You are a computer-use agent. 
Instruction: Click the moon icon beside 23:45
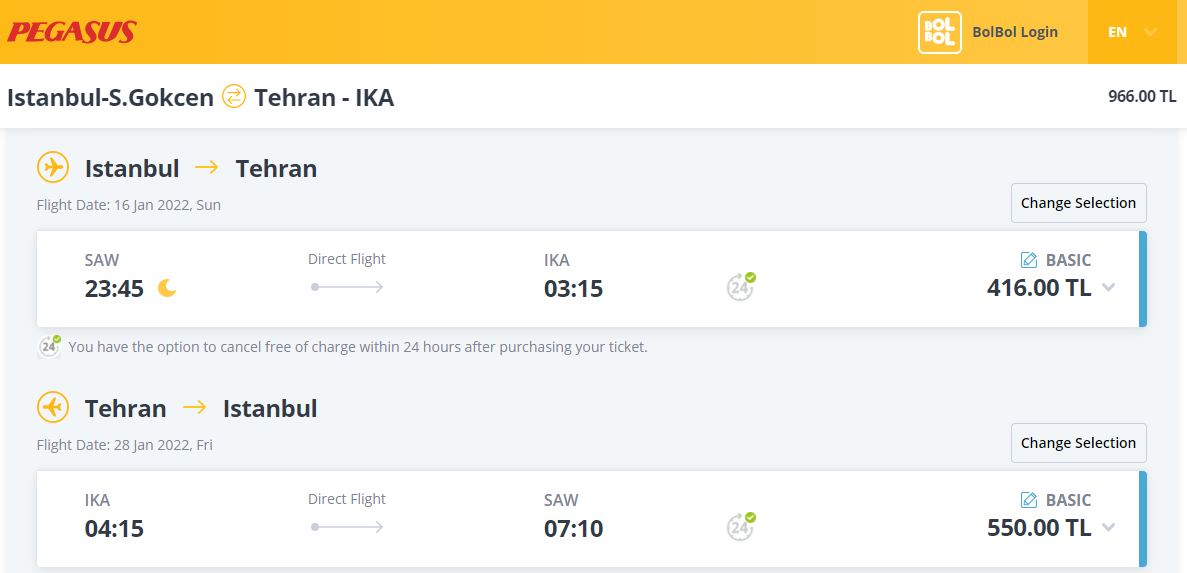click(x=167, y=288)
